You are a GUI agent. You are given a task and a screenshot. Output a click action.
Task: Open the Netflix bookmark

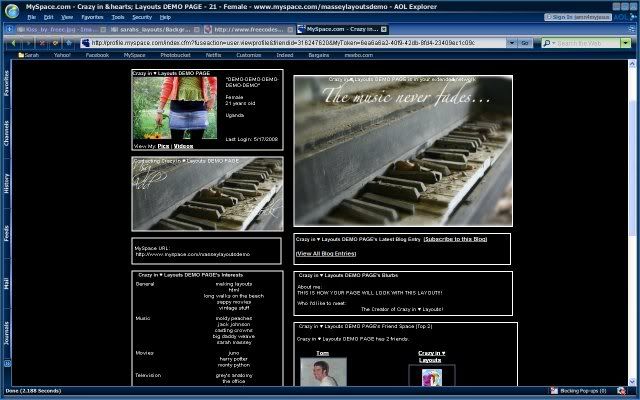(213, 55)
